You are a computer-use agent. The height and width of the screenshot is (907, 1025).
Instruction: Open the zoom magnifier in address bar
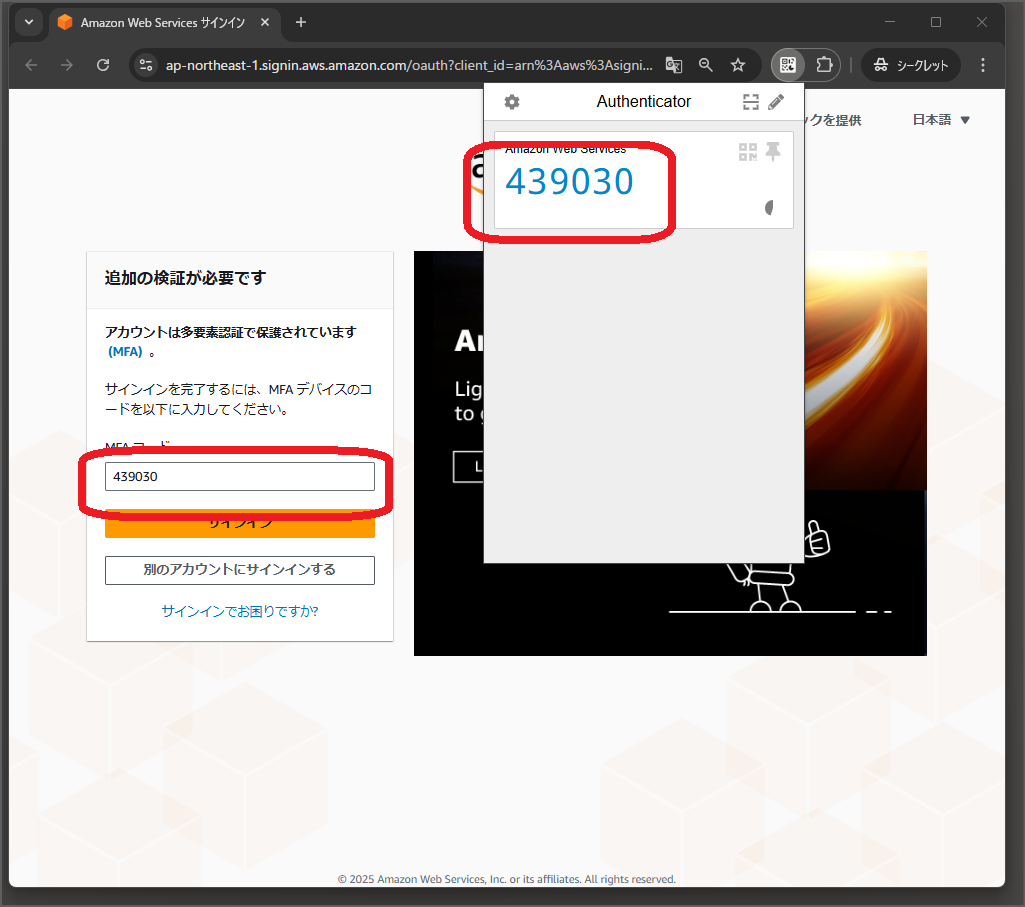click(705, 65)
